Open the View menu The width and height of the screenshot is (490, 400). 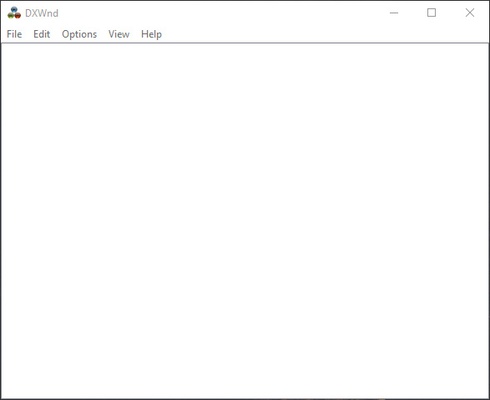(119, 34)
